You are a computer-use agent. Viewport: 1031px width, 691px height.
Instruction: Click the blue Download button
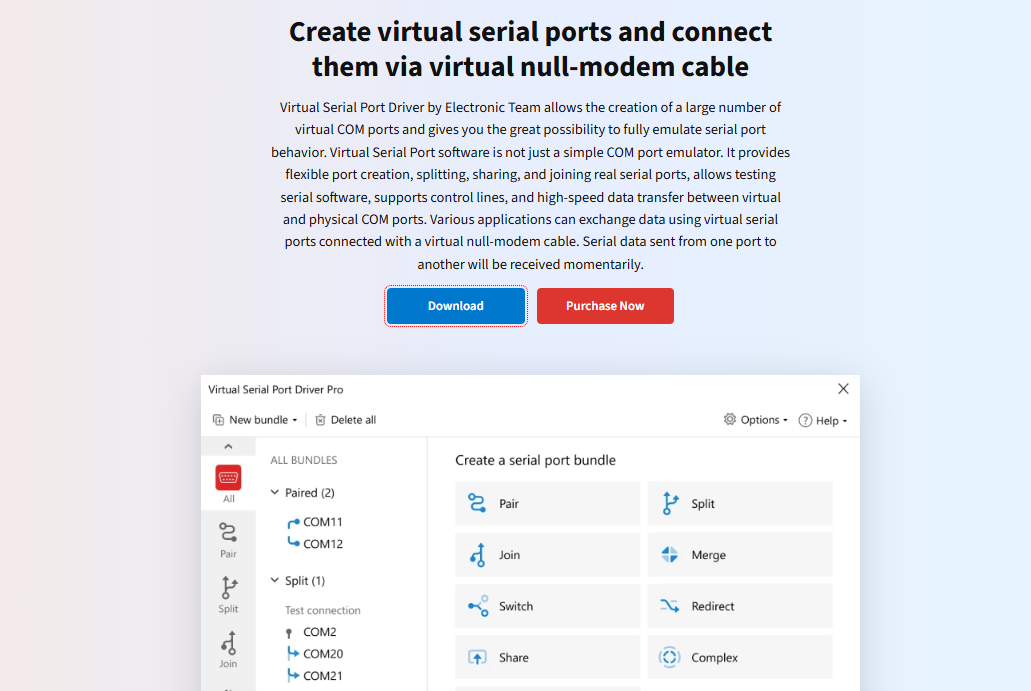point(456,306)
